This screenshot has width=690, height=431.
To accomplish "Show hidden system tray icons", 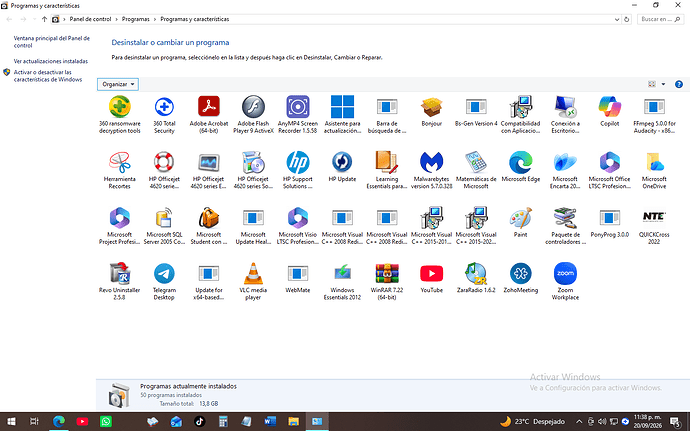I will (579, 422).
